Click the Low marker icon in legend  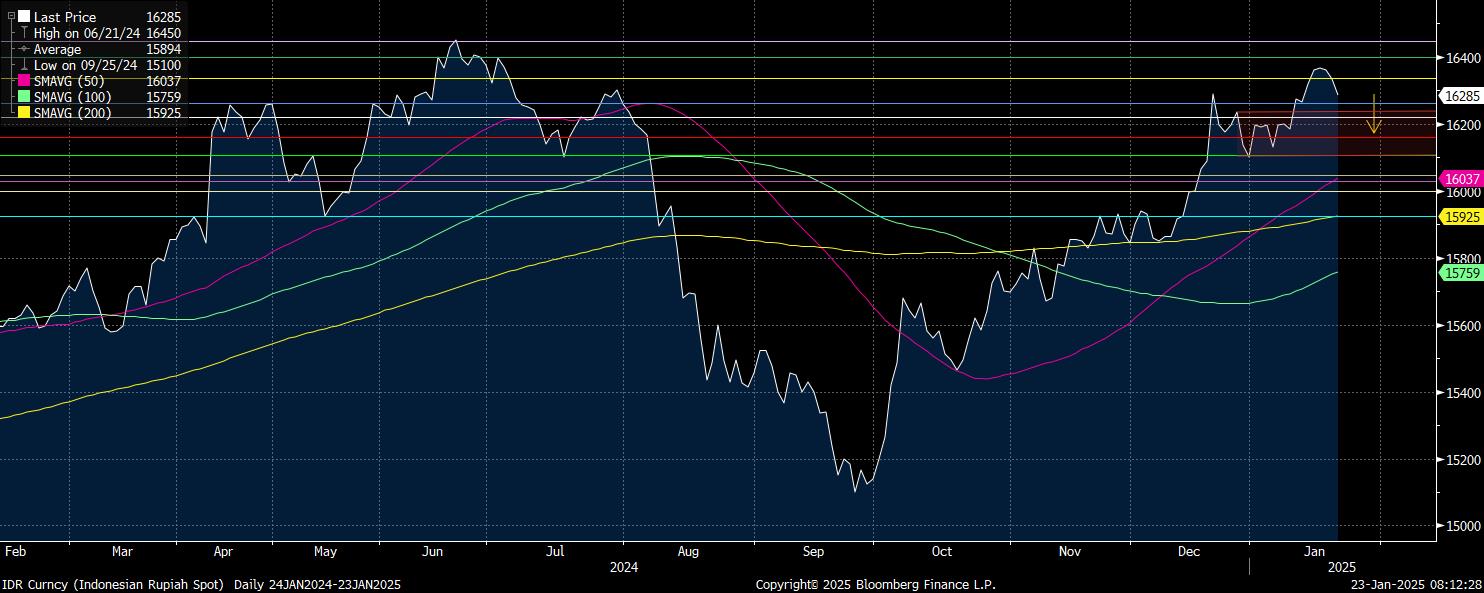click(24, 65)
